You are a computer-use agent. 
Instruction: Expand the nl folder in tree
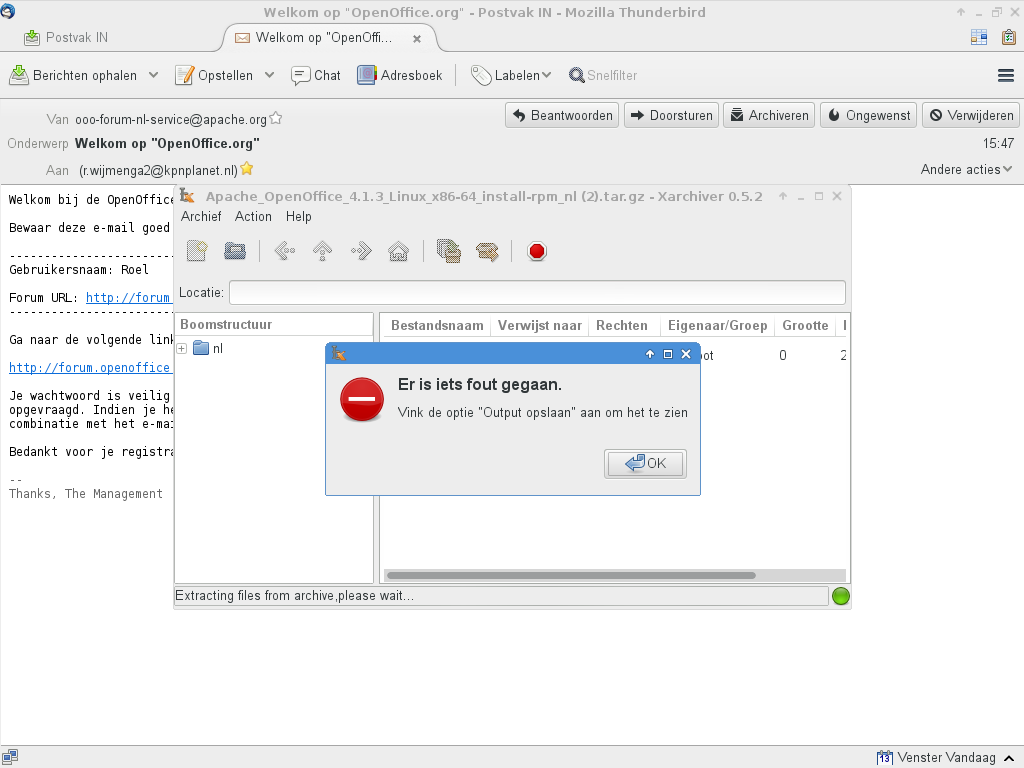point(182,349)
